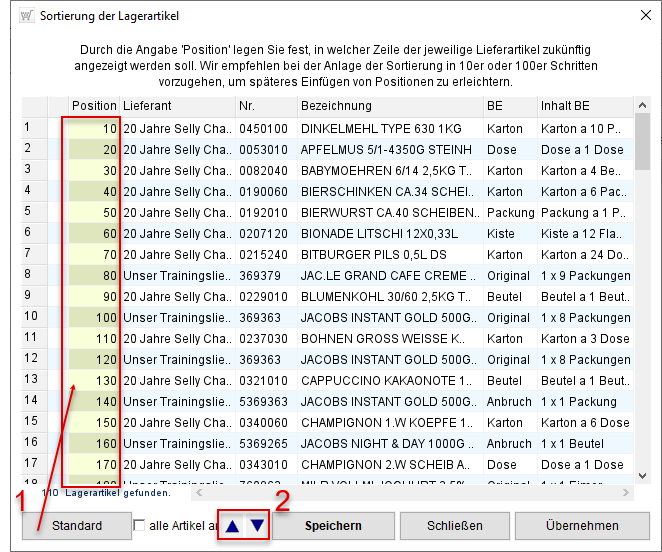Image resolution: width=662 pixels, height=552 pixels.
Task: Click the Schließen button
Action: [x=455, y=526]
